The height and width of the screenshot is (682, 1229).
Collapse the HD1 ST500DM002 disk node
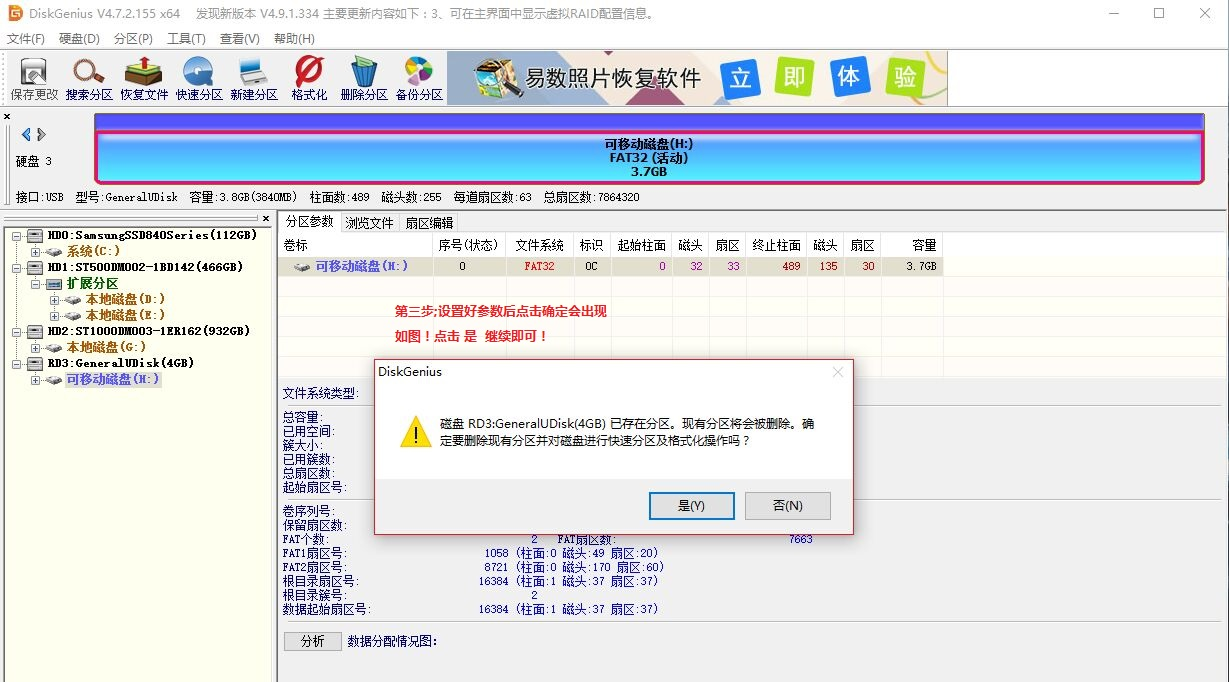17,268
